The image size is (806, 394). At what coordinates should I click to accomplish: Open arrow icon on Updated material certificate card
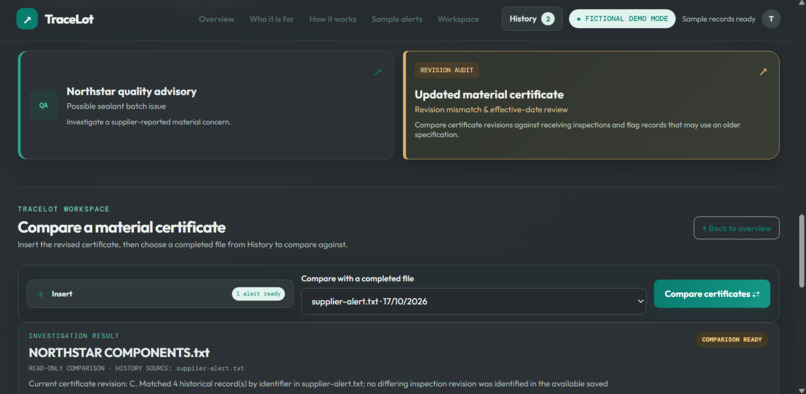tap(763, 72)
